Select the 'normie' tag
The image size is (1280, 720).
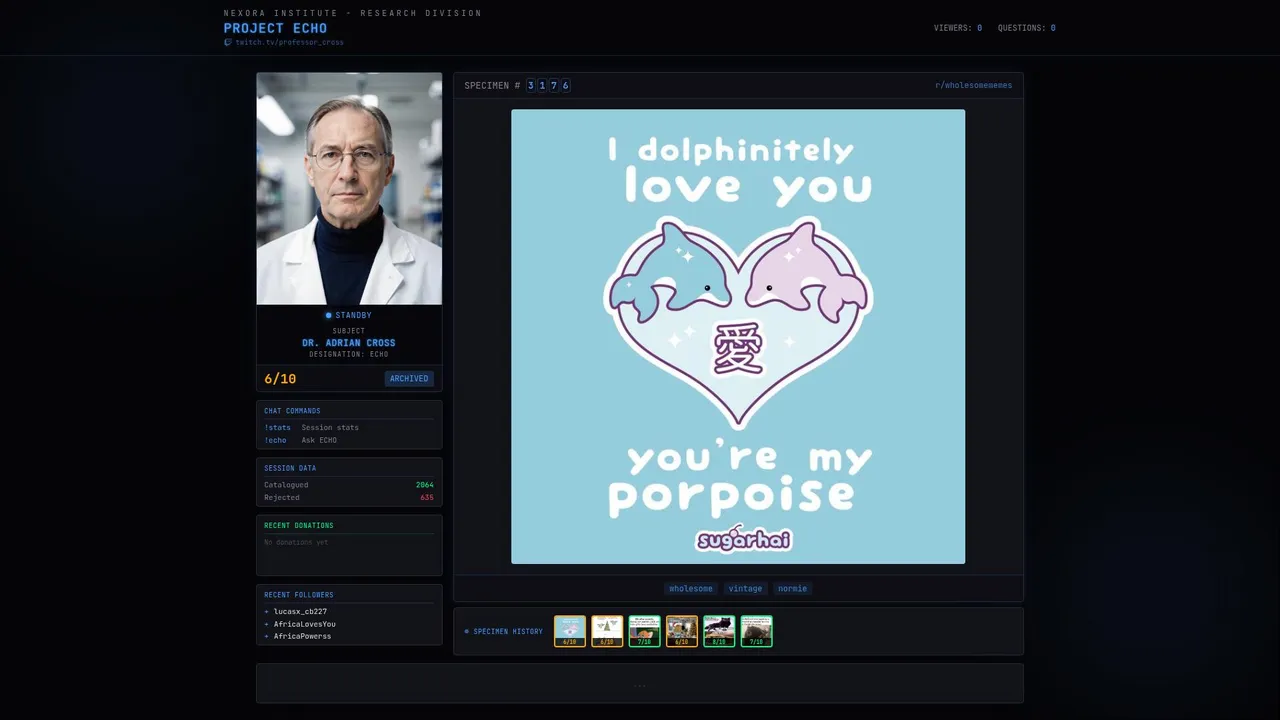pyautogui.click(x=792, y=589)
